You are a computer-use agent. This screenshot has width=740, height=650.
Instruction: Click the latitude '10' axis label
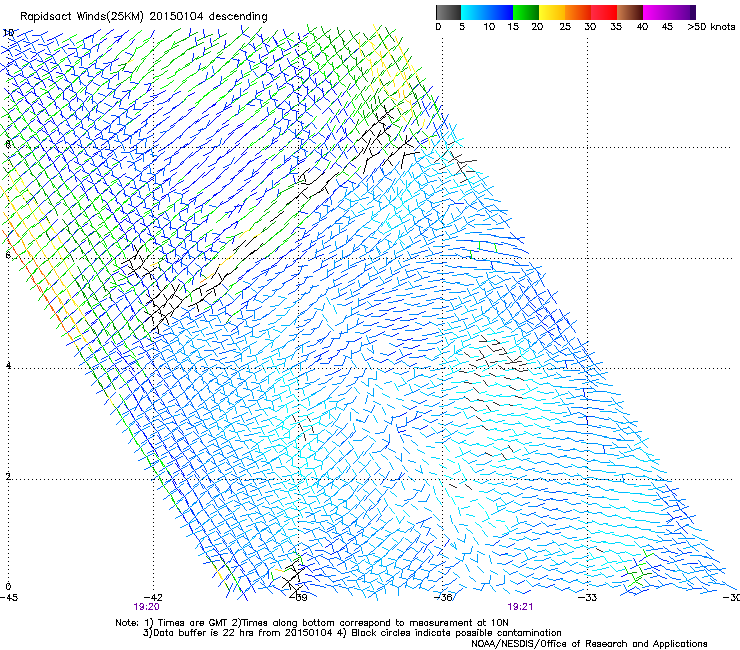pyautogui.click(x=8, y=33)
